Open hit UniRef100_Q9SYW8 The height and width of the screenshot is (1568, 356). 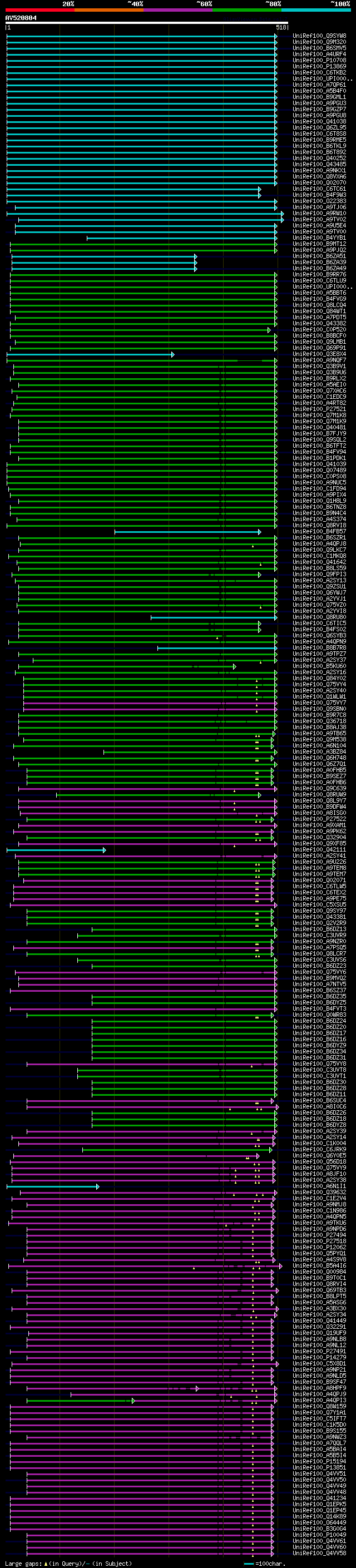point(319,36)
